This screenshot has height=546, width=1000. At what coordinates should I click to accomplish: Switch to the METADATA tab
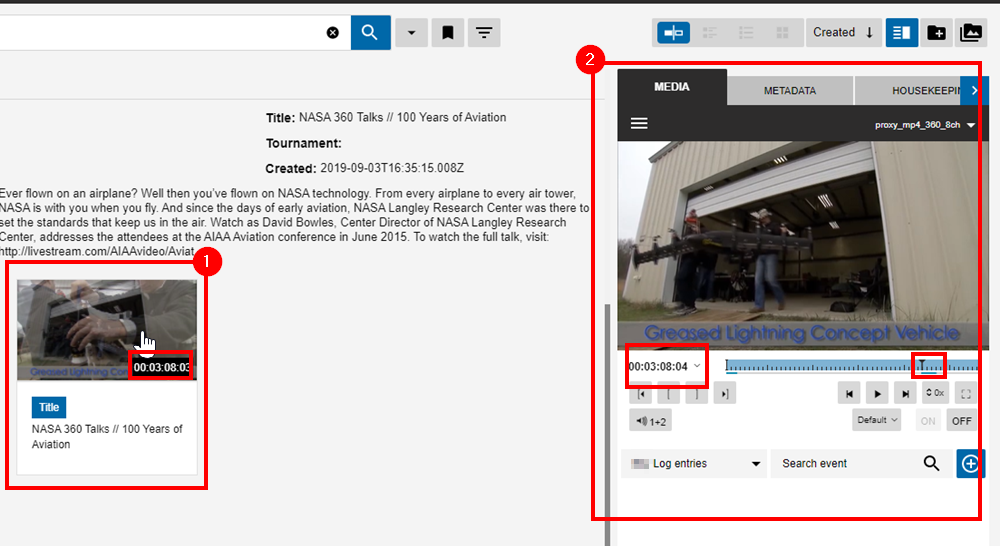(789, 91)
